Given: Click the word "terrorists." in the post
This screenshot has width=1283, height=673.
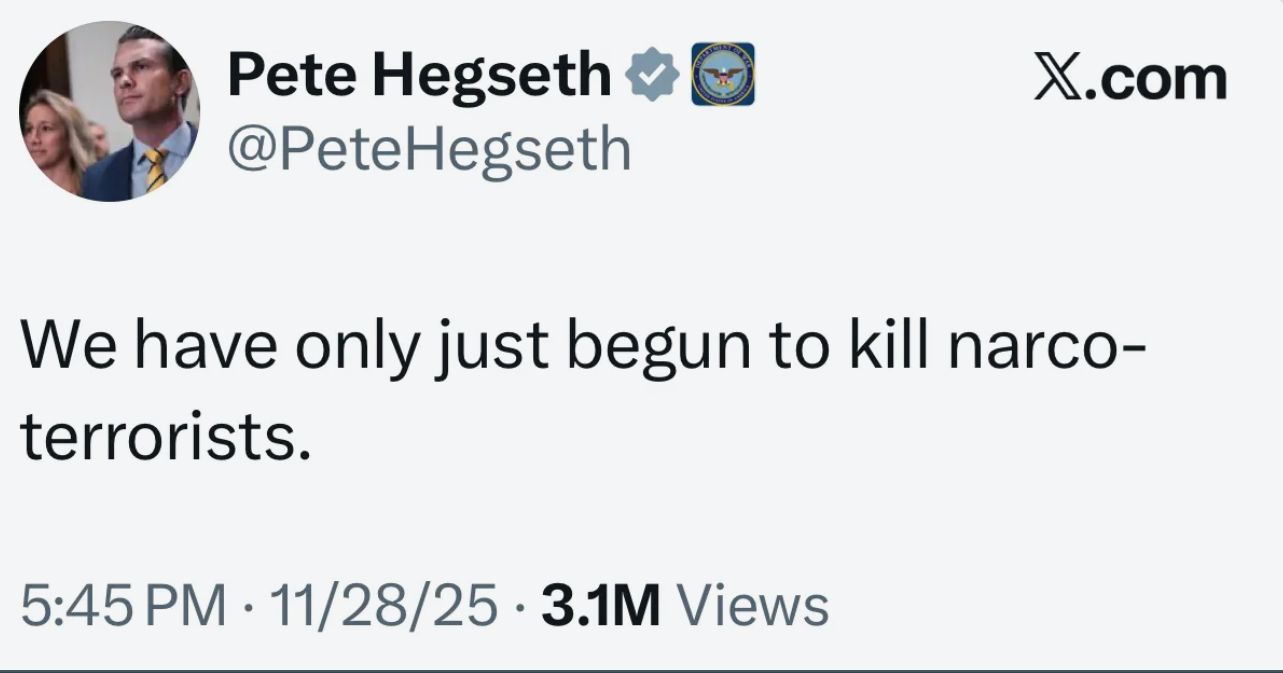Looking at the screenshot, I should click(x=164, y=440).
